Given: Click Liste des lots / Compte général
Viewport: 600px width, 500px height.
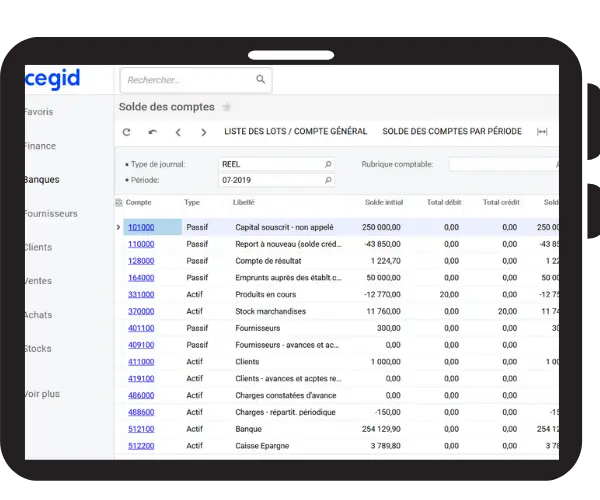Looking at the screenshot, I should (x=295, y=132).
